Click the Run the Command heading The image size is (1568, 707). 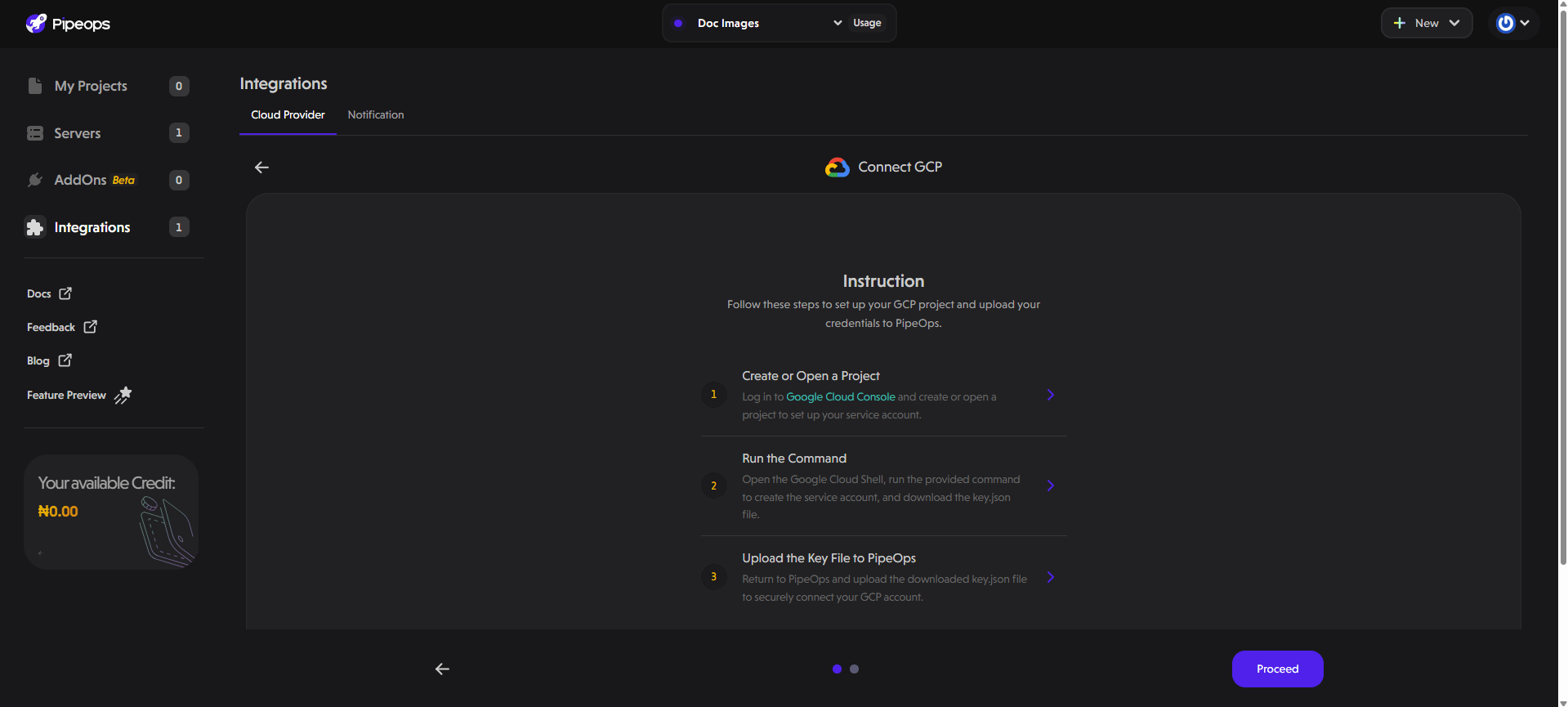pyautogui.click(x=794, y=459)
